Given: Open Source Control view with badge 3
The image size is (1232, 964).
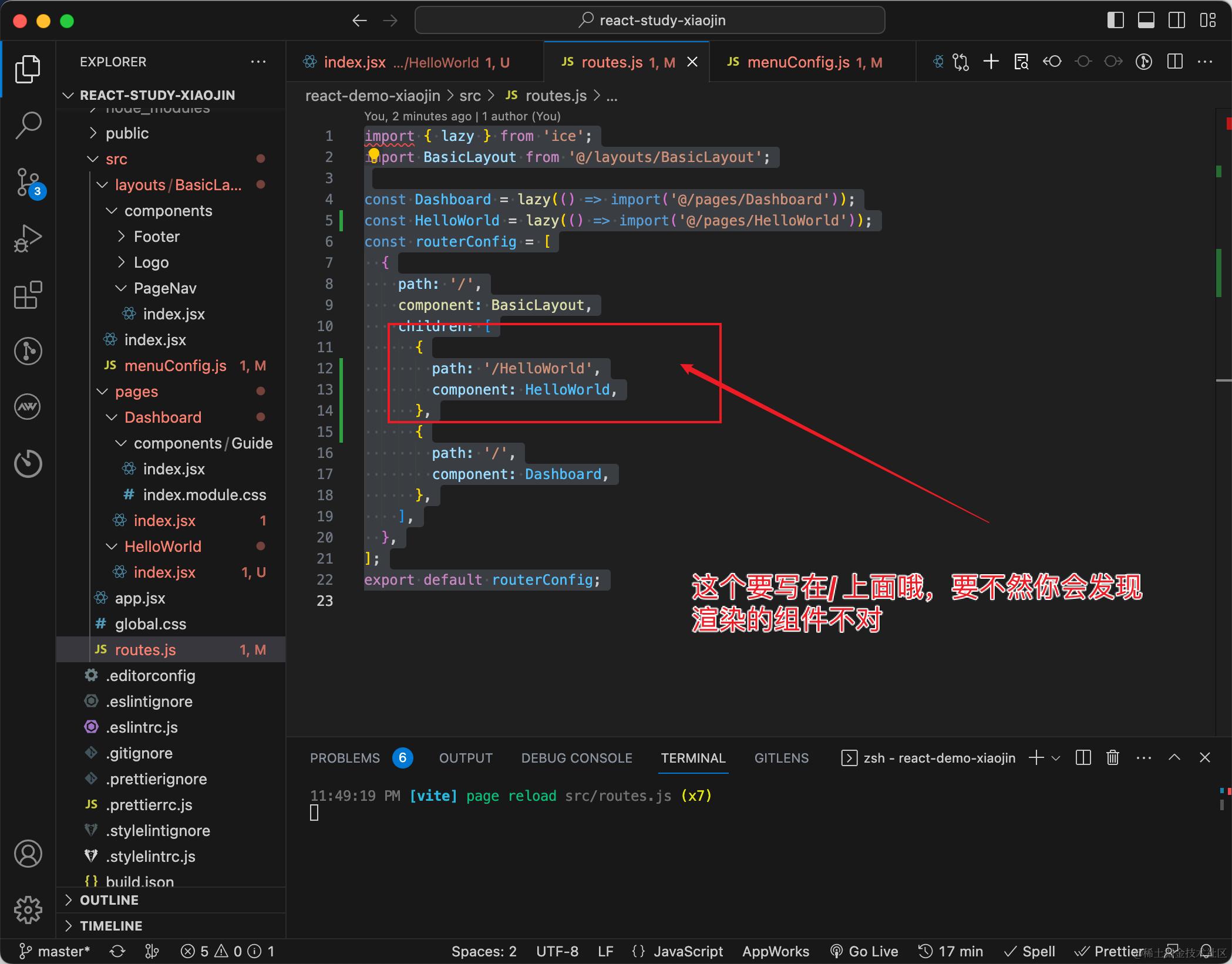Looking at the screenshot, I should pos(28,182).
